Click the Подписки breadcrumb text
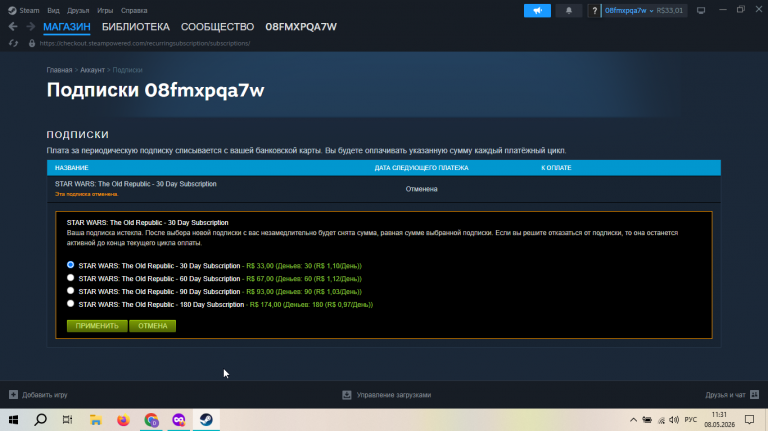The image size is (768, 431). click(127, 70)
